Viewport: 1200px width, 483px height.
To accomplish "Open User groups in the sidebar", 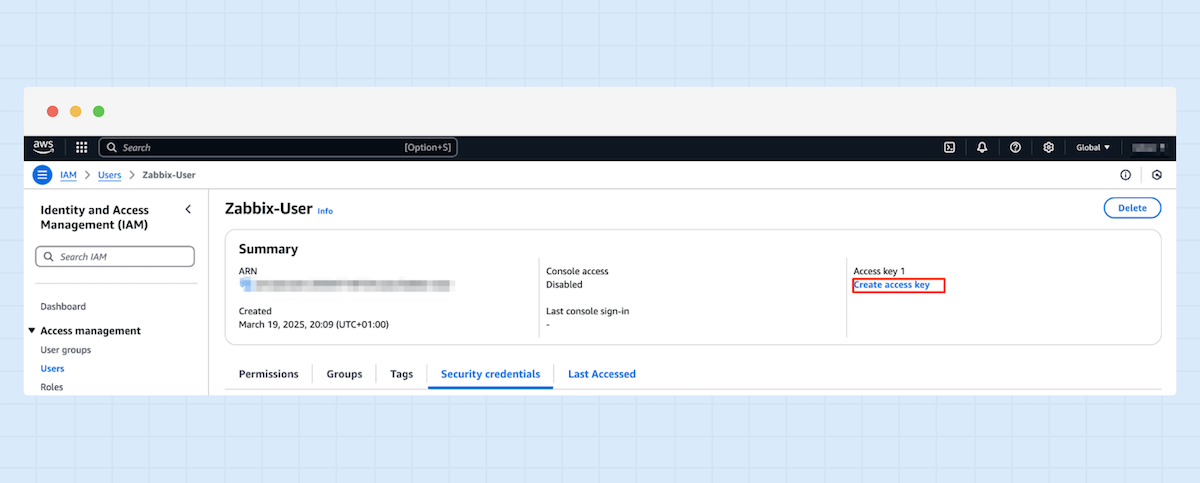I will click(x=66, y=350).
